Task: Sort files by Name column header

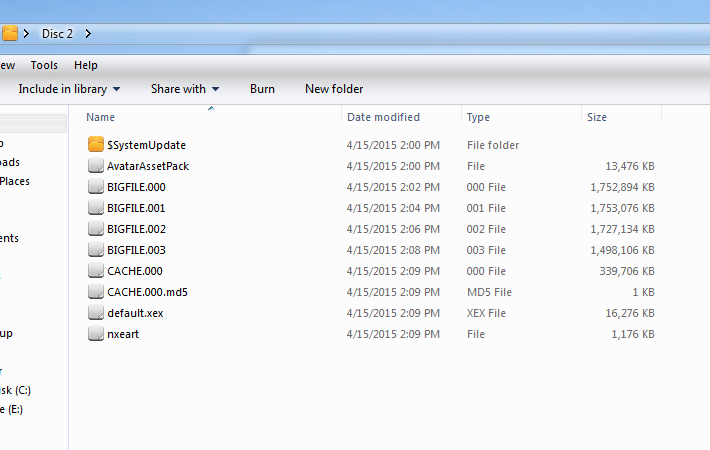Action: point(102,117)
